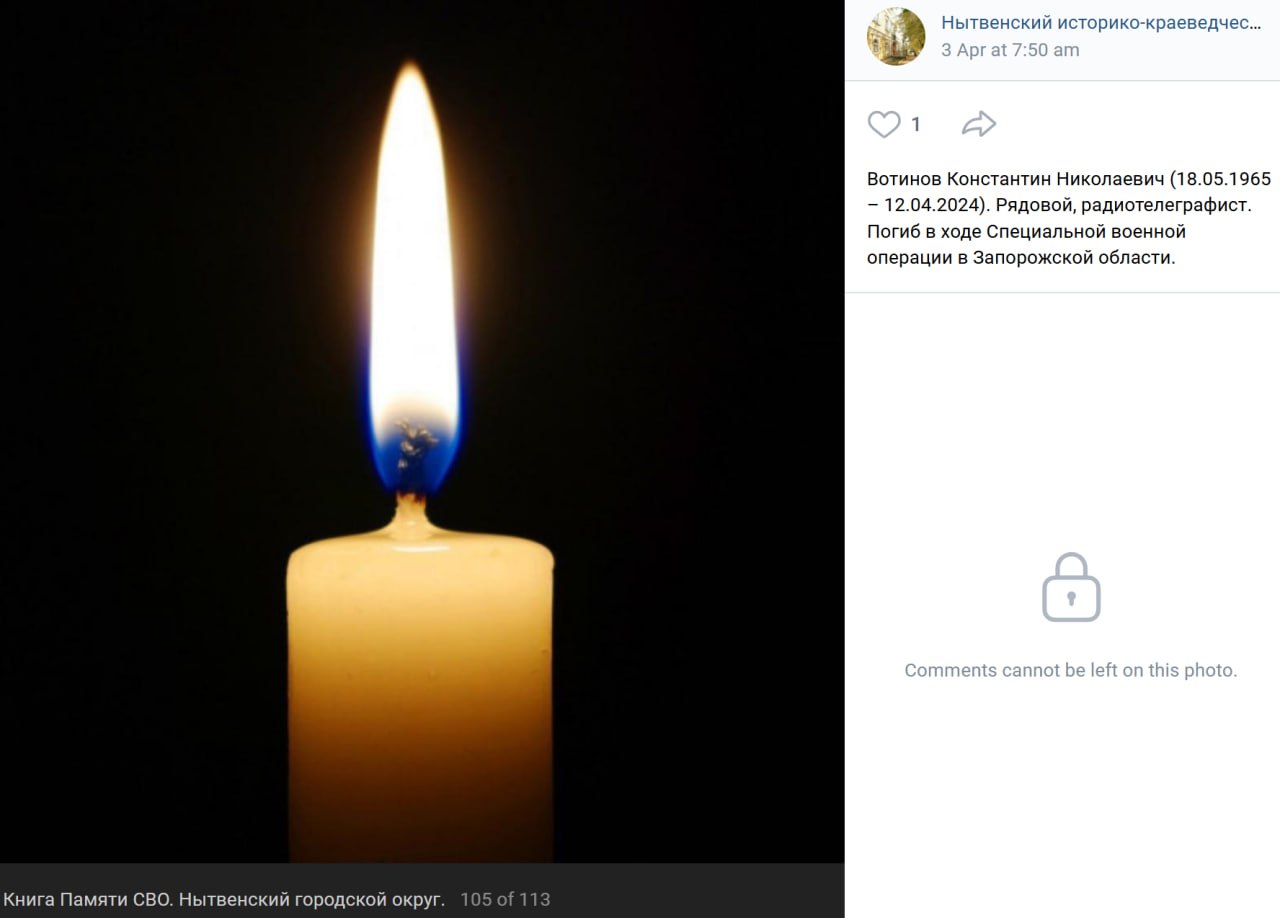Screen dimensions: 1280x918
Task: Open the post dated 3 Apr at 7:50 am
Action: tap(1010, 50)
